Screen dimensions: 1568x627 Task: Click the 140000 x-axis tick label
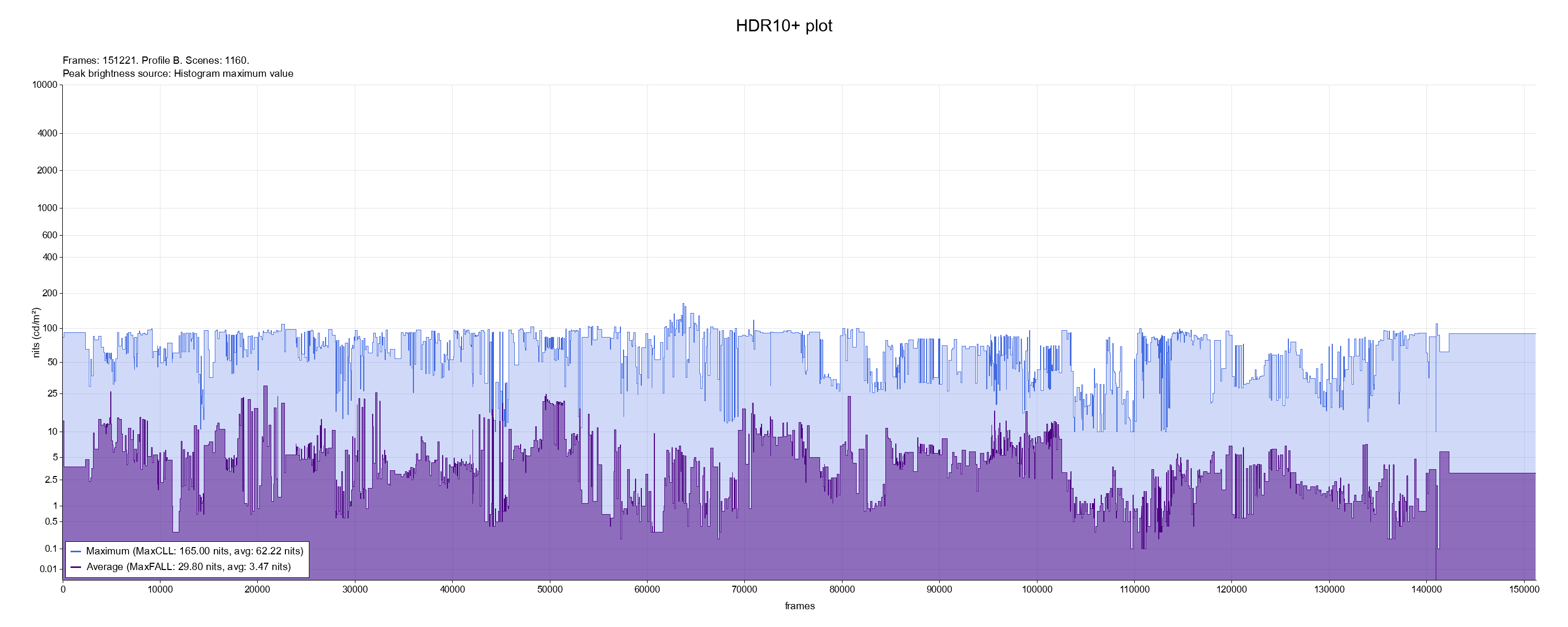[1426, 589]
